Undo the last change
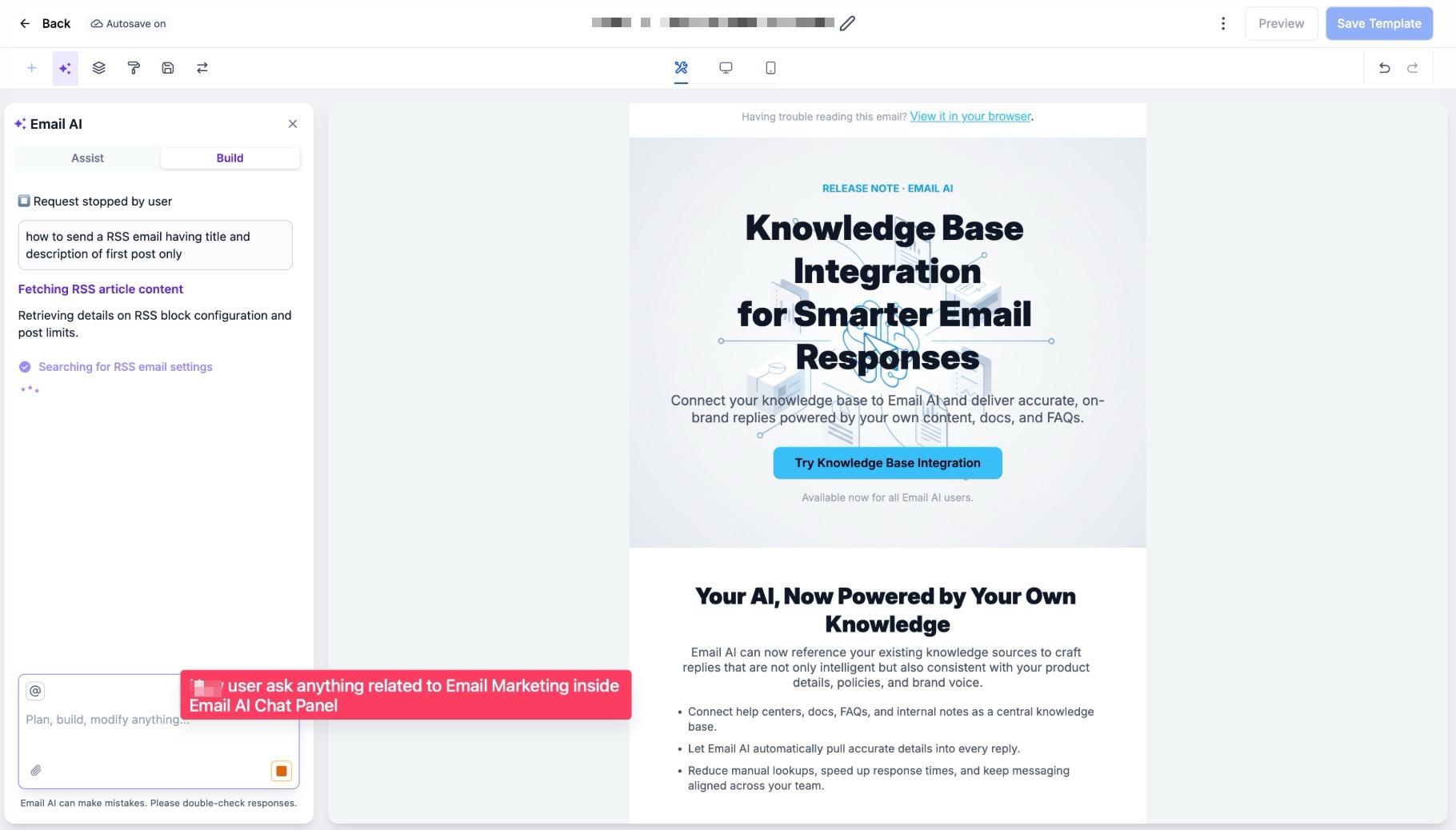This screenshot has width=1456, height=830. (x=1384, y=68)
